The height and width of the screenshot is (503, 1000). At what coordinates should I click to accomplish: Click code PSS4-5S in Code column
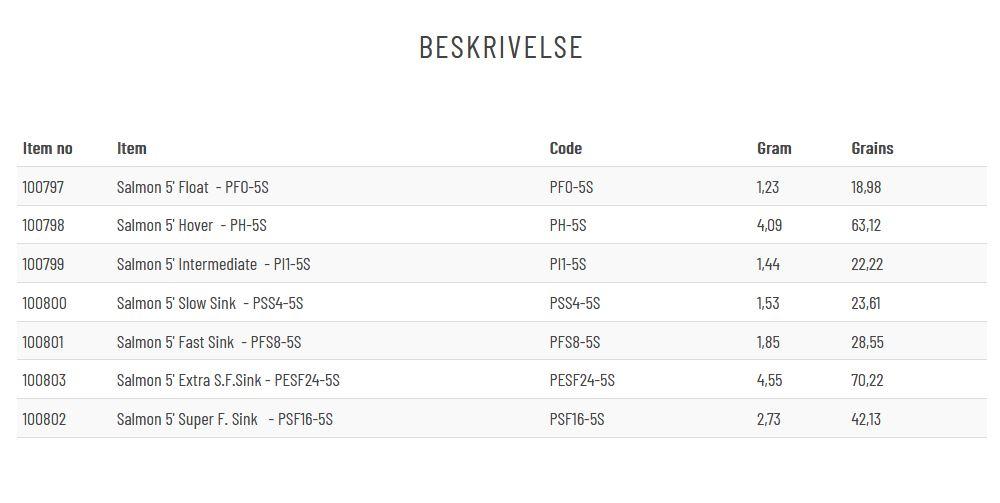point(575,303)
